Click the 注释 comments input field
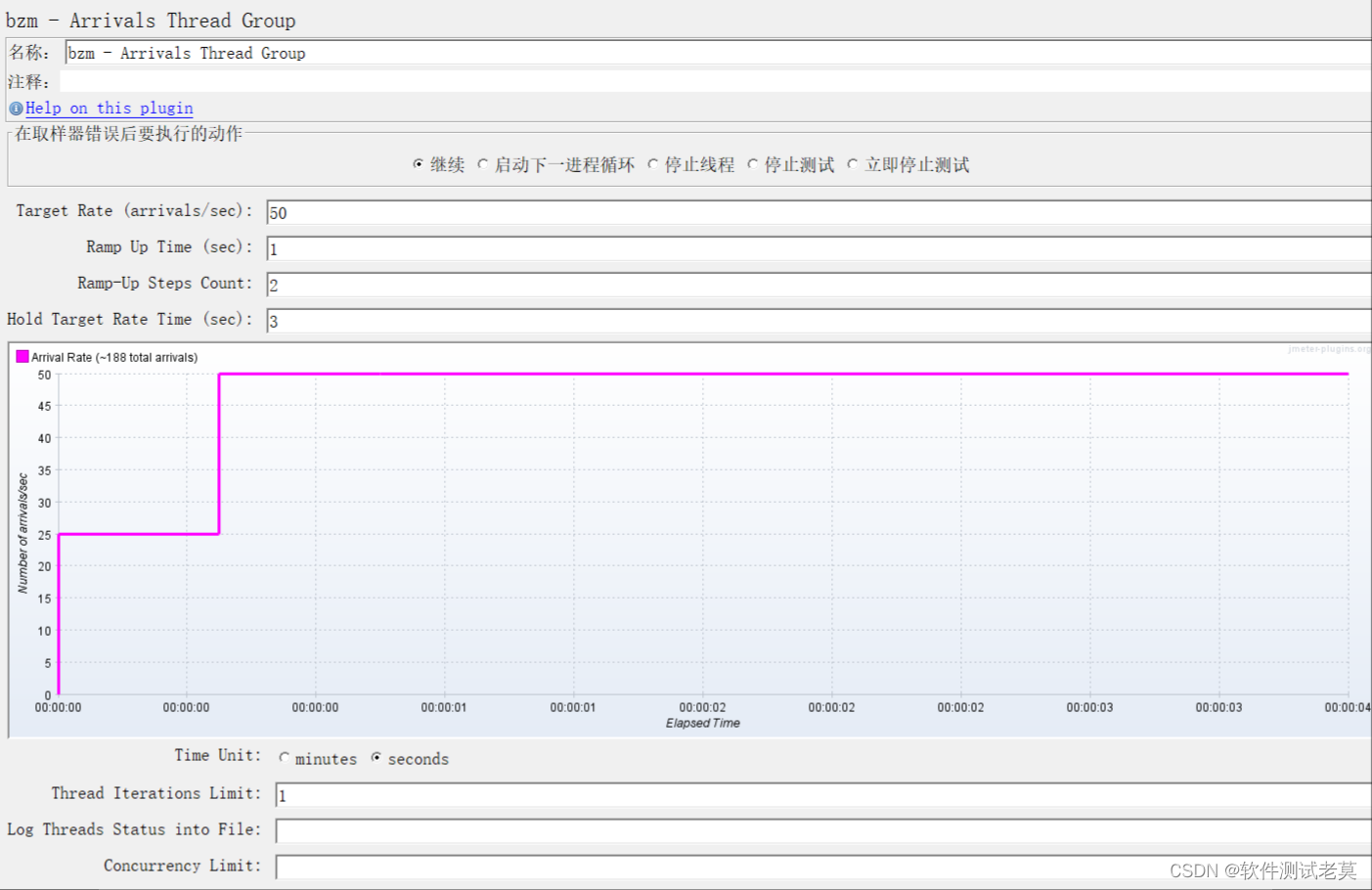This screenshot has height=890, width=1372. [715, 81]
